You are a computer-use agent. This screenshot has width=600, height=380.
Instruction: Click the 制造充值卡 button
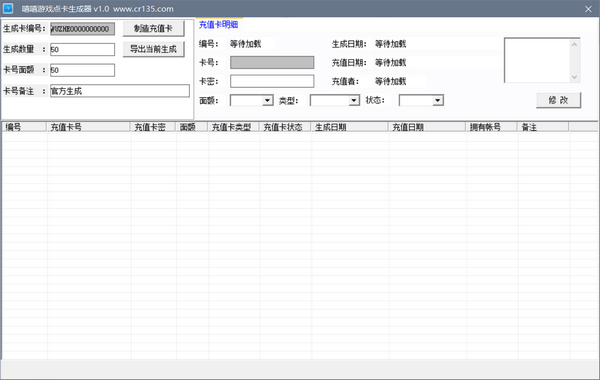(153, 29)
